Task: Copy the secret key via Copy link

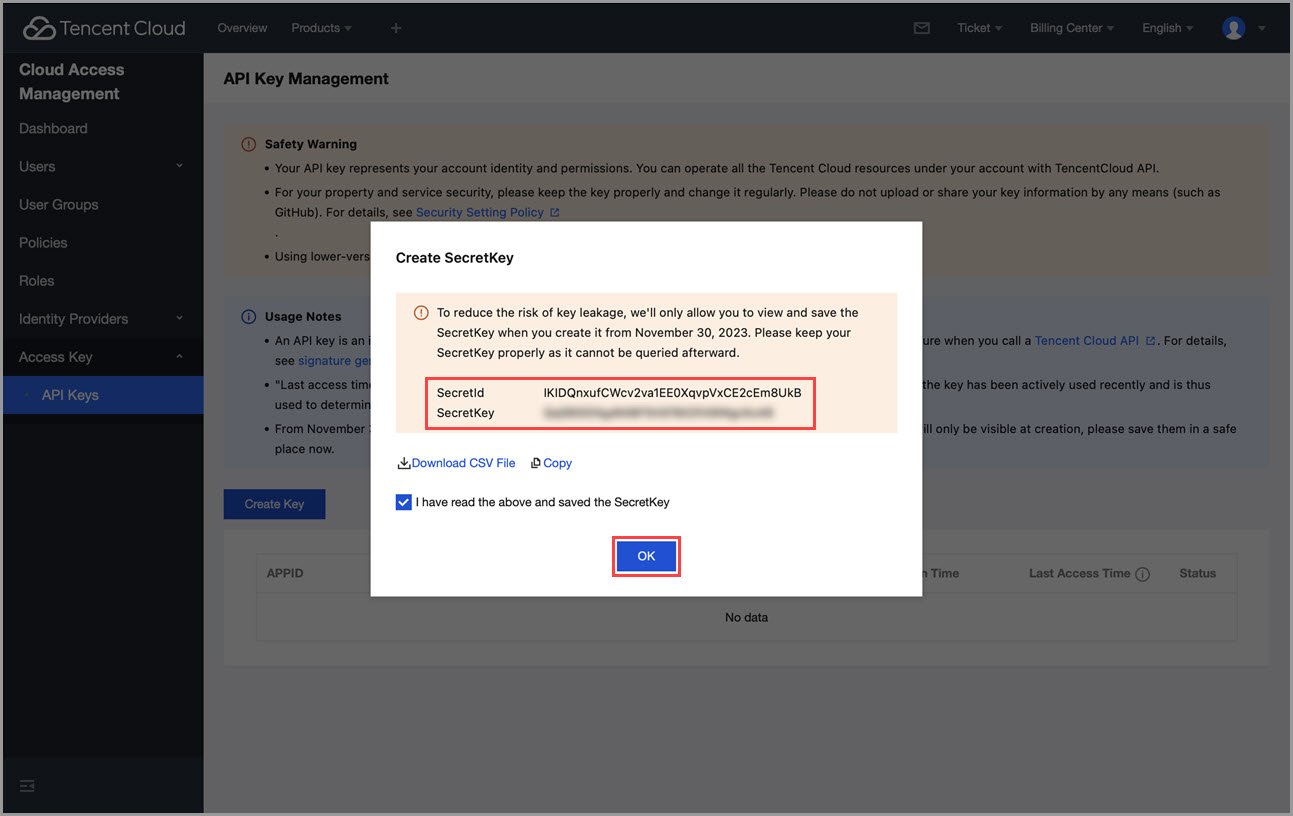Action: [x=557, y=463]
